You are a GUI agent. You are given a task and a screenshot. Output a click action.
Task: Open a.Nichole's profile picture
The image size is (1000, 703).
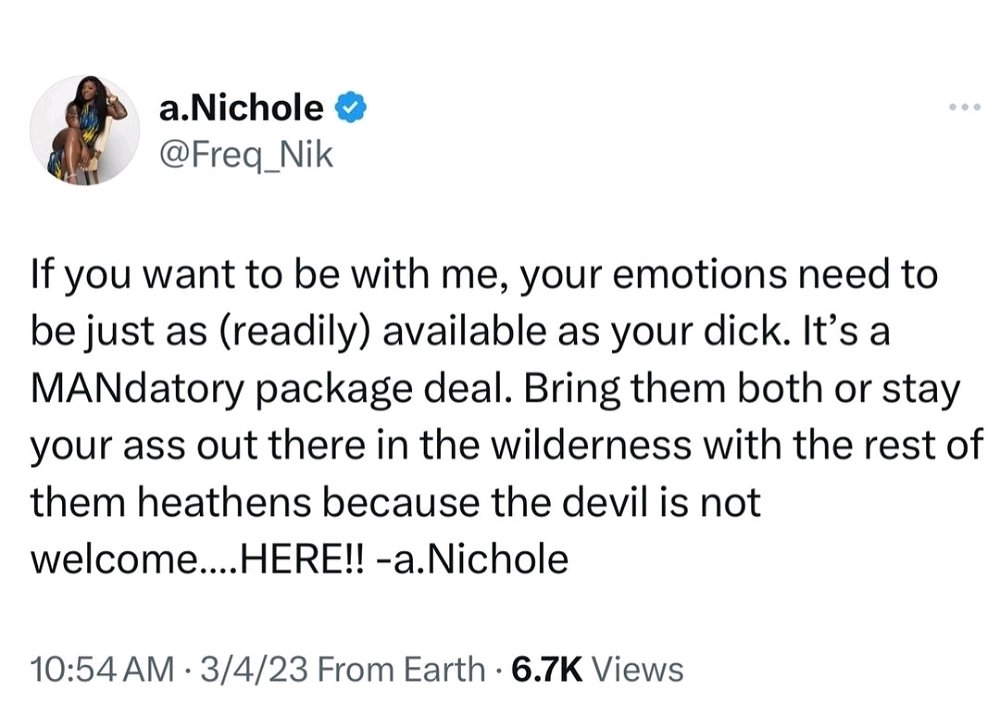point(84,131)
